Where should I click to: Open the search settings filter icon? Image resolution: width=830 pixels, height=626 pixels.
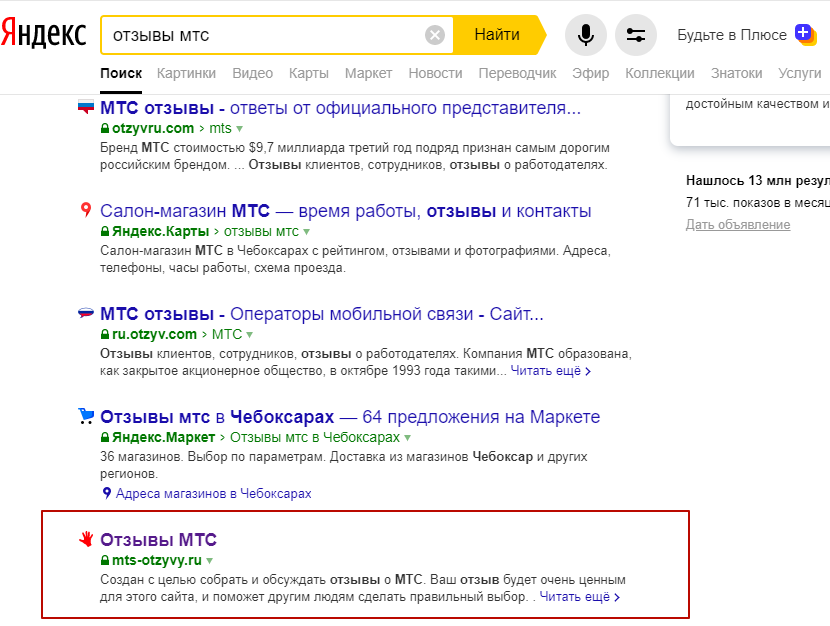tap(636, 35)
